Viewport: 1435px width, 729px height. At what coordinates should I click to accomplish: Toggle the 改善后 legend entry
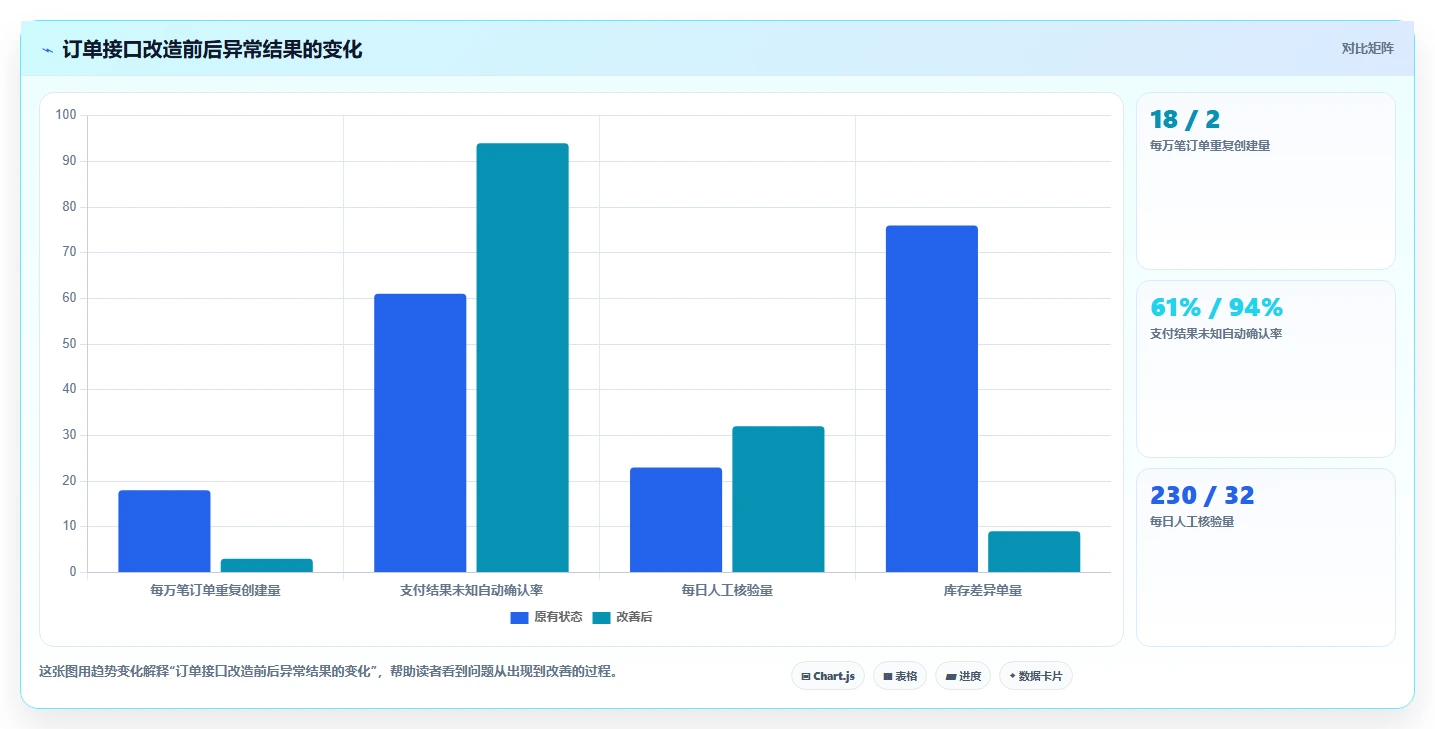(x=622, y=617)
